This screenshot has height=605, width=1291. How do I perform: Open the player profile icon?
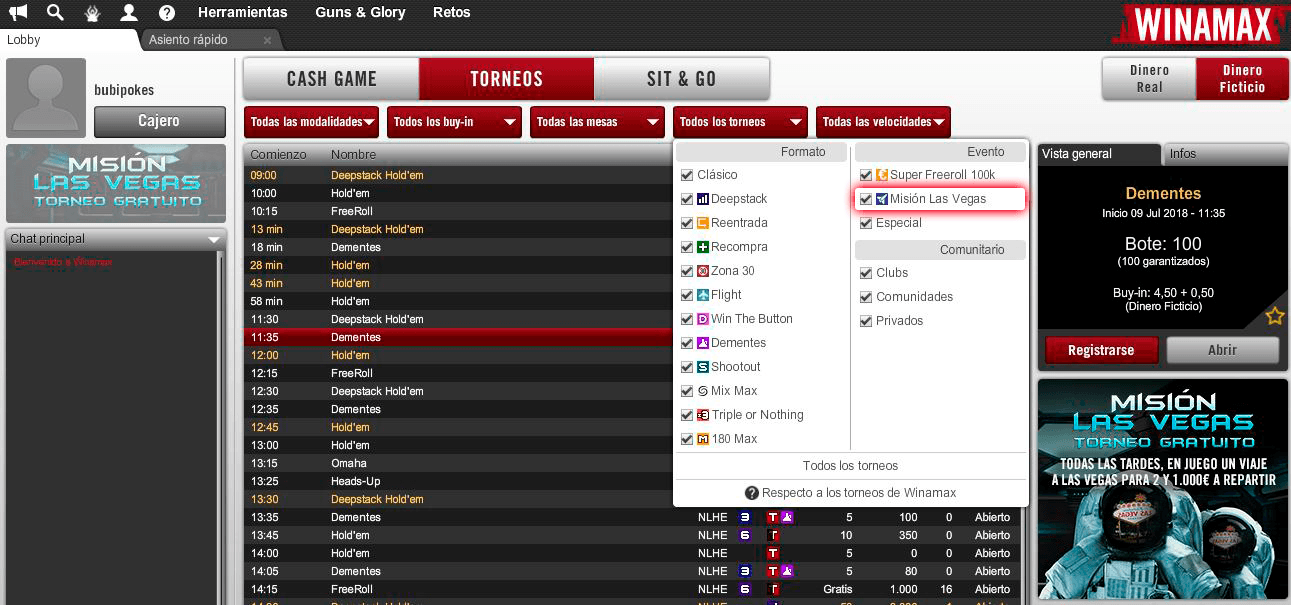pos(129,13)
